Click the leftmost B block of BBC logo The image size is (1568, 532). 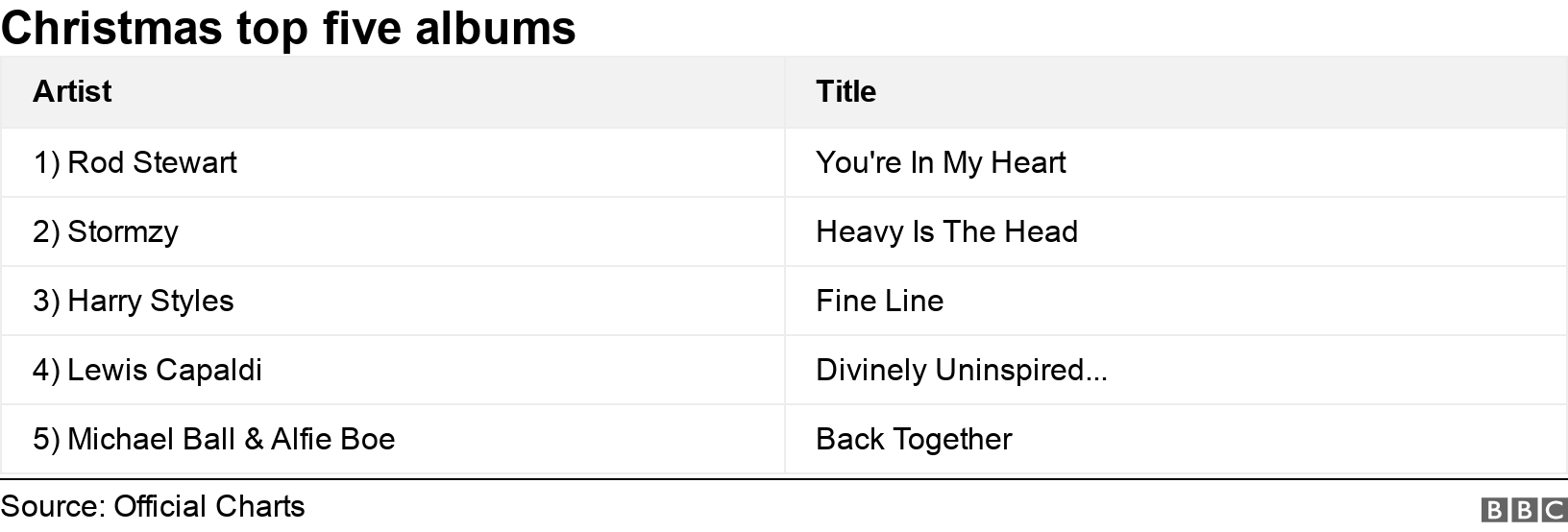pyautogui.click(x=1492, y=509)
